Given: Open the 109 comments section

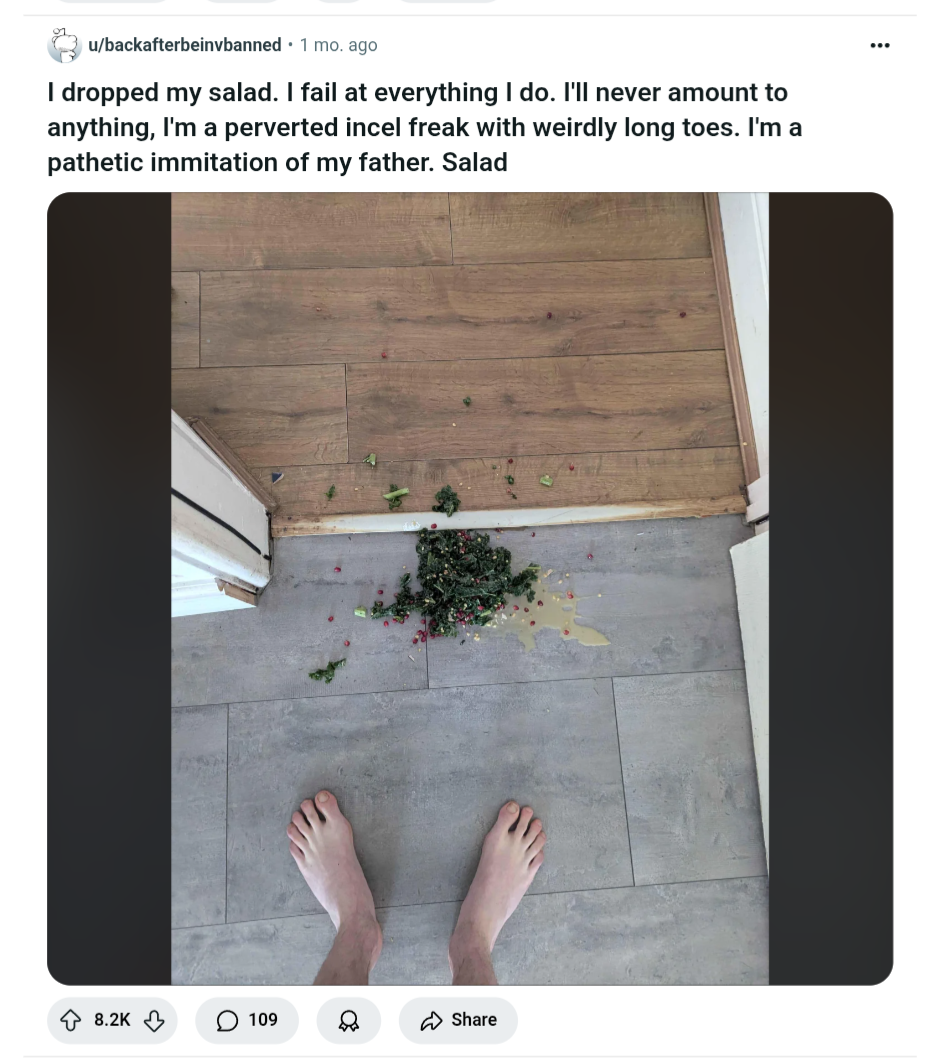Looking at the screenshot, I should tap(247, 1020).
